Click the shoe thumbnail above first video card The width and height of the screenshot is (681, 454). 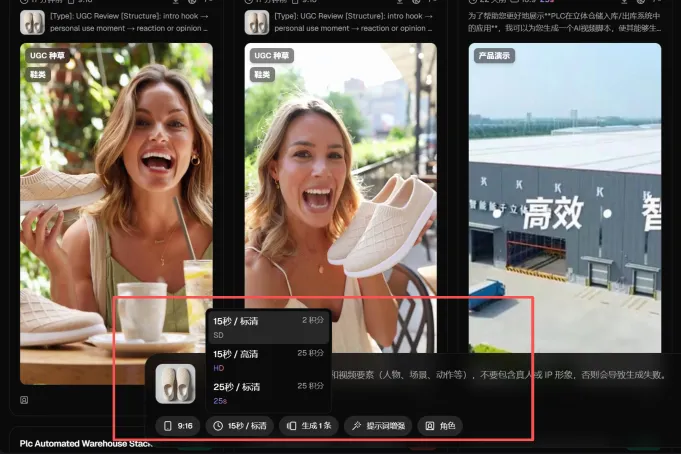[x=32, y=22]
